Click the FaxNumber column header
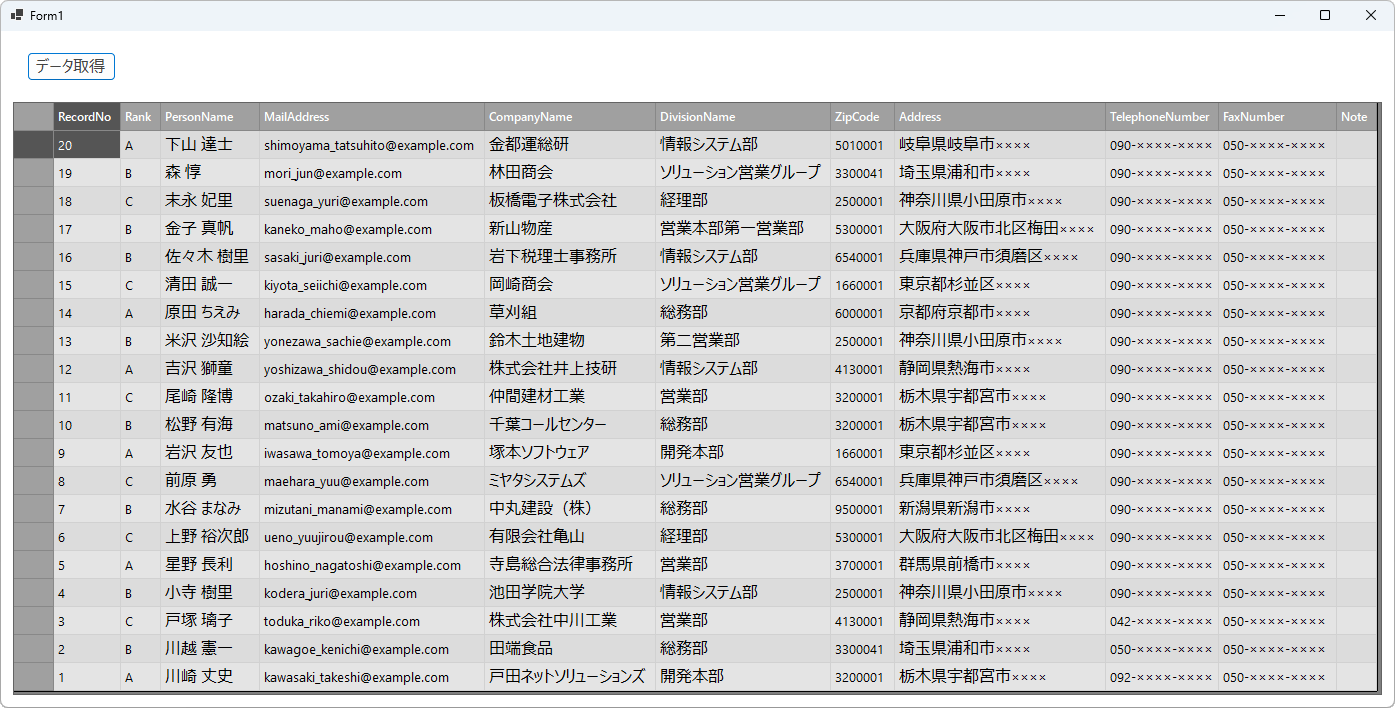Image resolution: width=1395 pixels, height=708 pixels. coord(1277,117)
